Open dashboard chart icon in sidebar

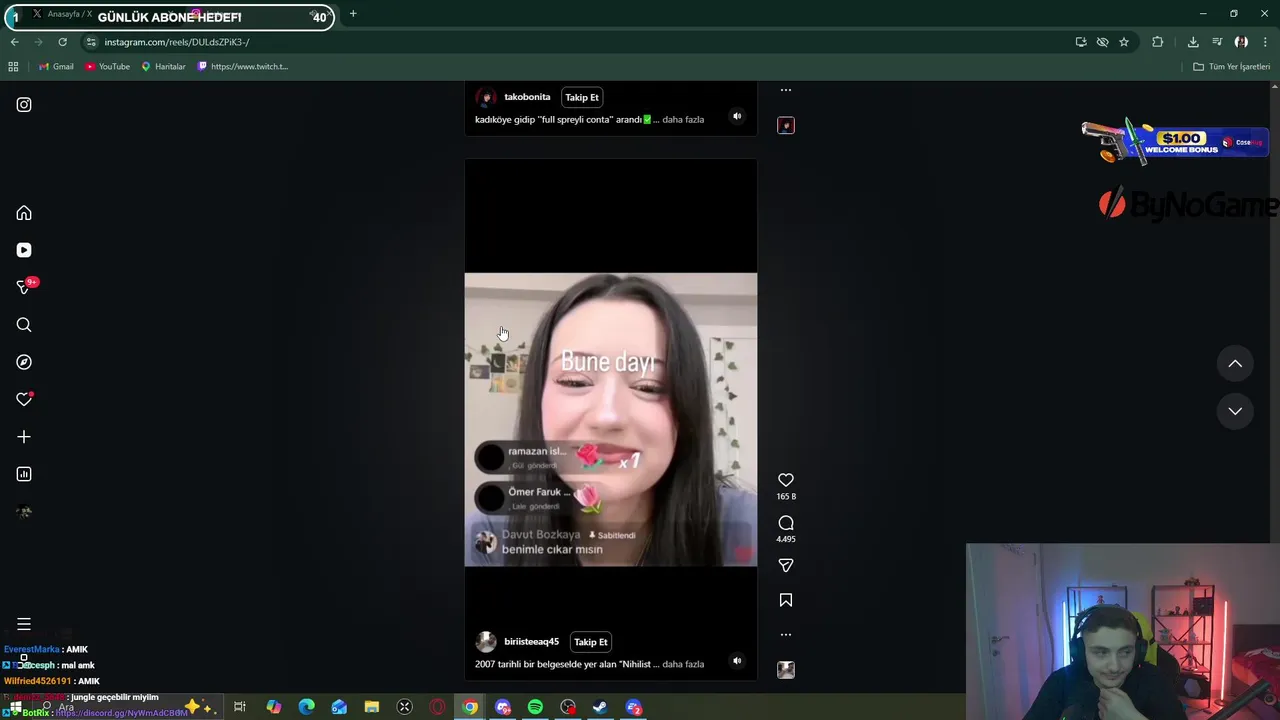tap(24, 474)
